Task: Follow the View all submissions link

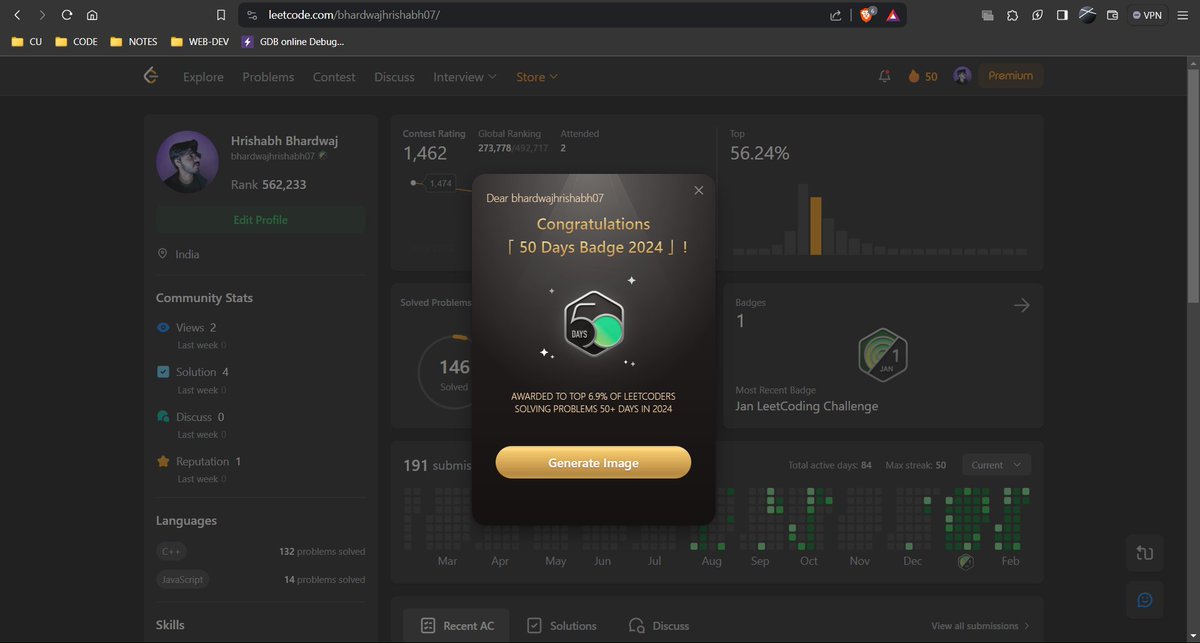Action: click(980, 626)
